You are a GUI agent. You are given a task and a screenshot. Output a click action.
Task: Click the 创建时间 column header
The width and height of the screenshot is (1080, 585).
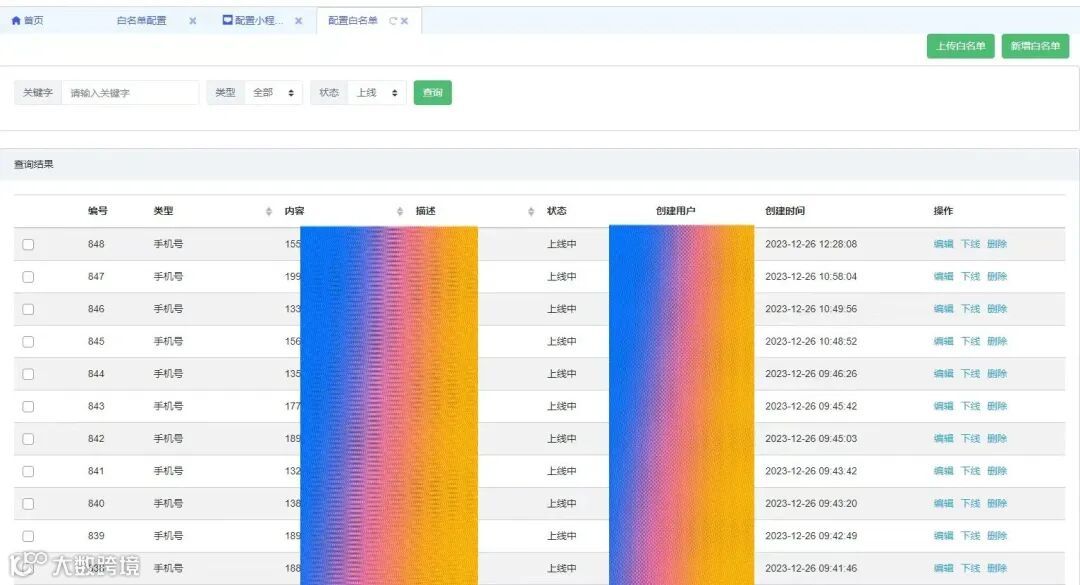coord(785,211)
